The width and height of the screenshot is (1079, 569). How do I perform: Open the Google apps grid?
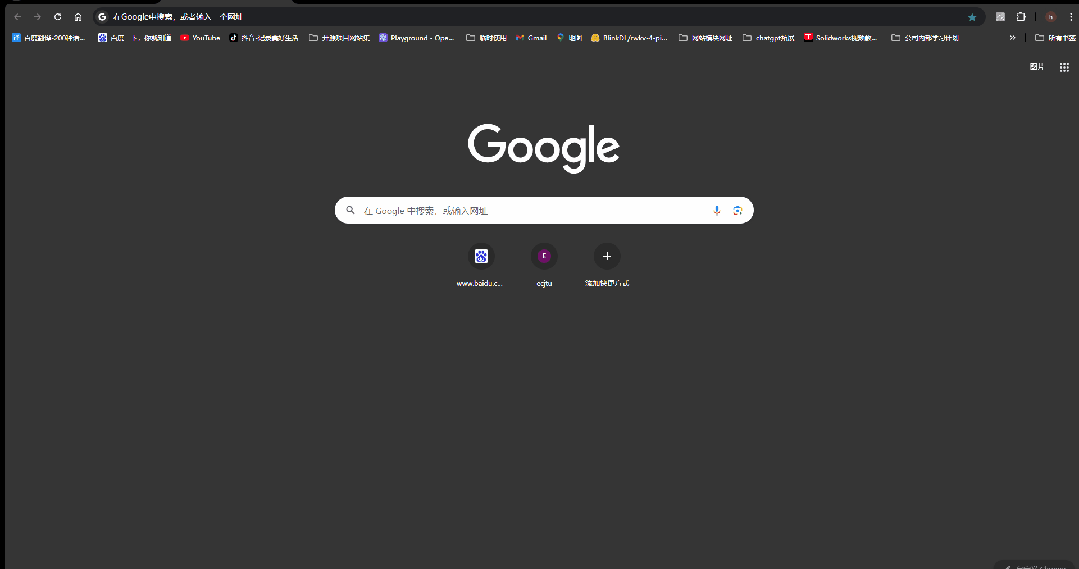pos(1064,67)
